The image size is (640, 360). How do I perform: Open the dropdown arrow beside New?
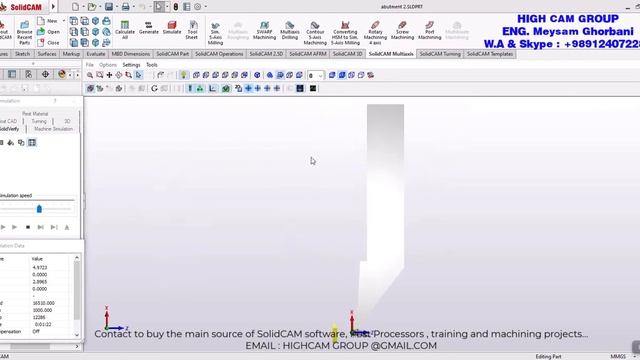pos(64,21)
